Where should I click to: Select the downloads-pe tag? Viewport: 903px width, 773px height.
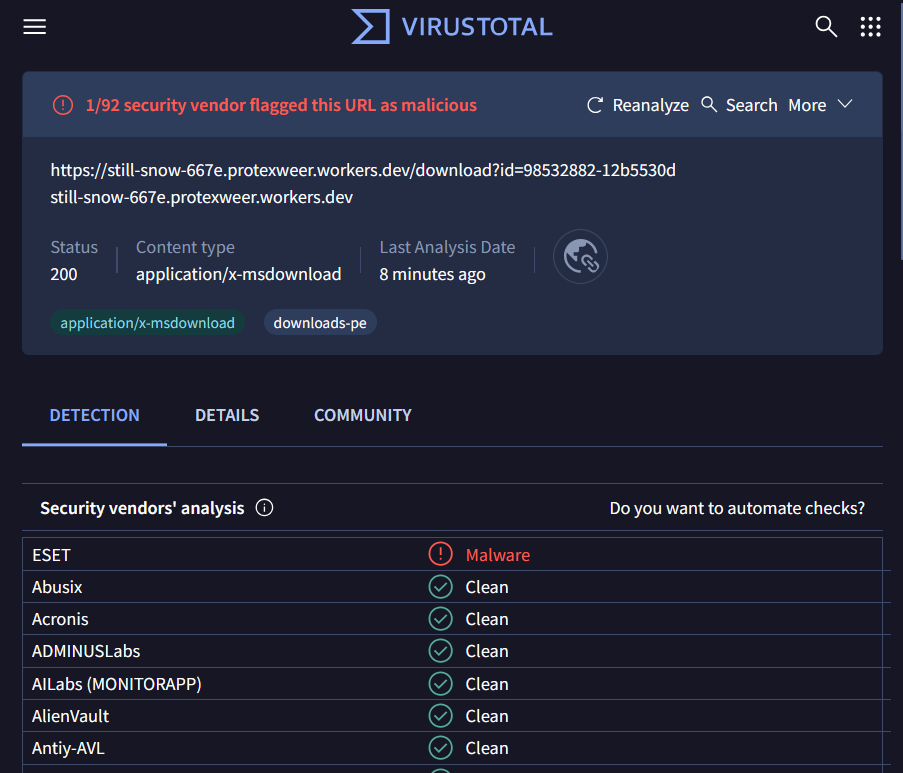pos(320,323)
